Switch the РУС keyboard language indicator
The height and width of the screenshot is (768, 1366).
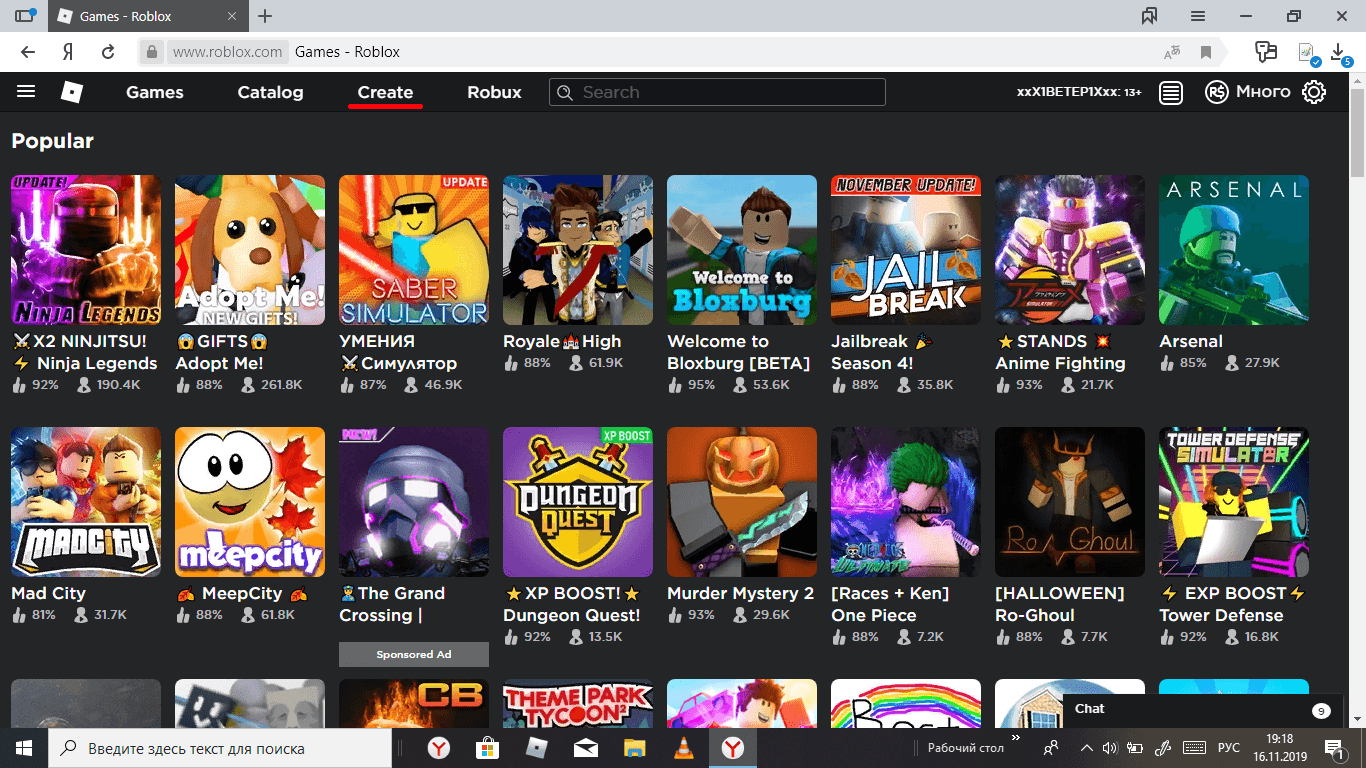[x=1228, y=747]
